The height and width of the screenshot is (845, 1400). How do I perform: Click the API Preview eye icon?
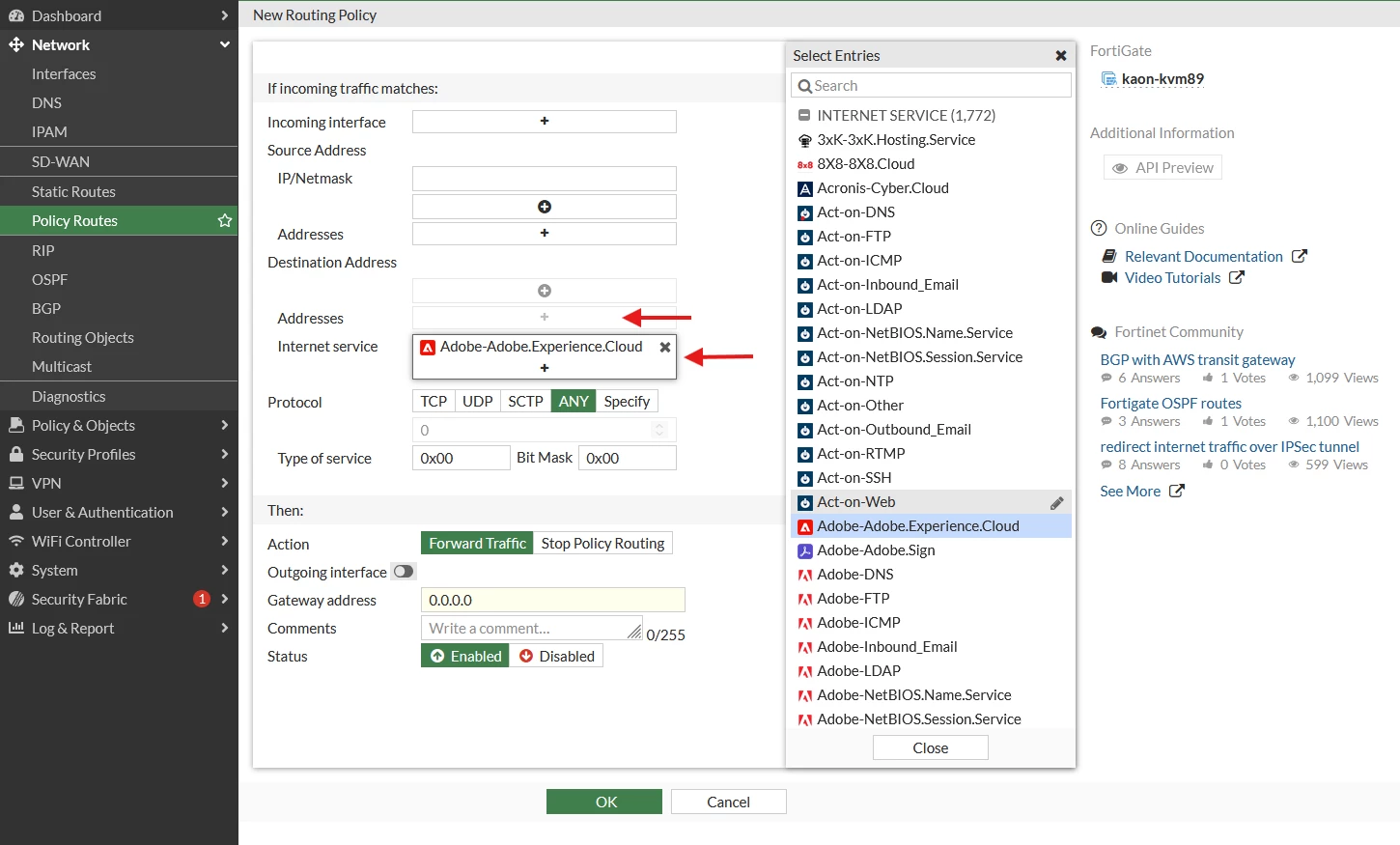pyautogui.click(x=1120, y=168)
